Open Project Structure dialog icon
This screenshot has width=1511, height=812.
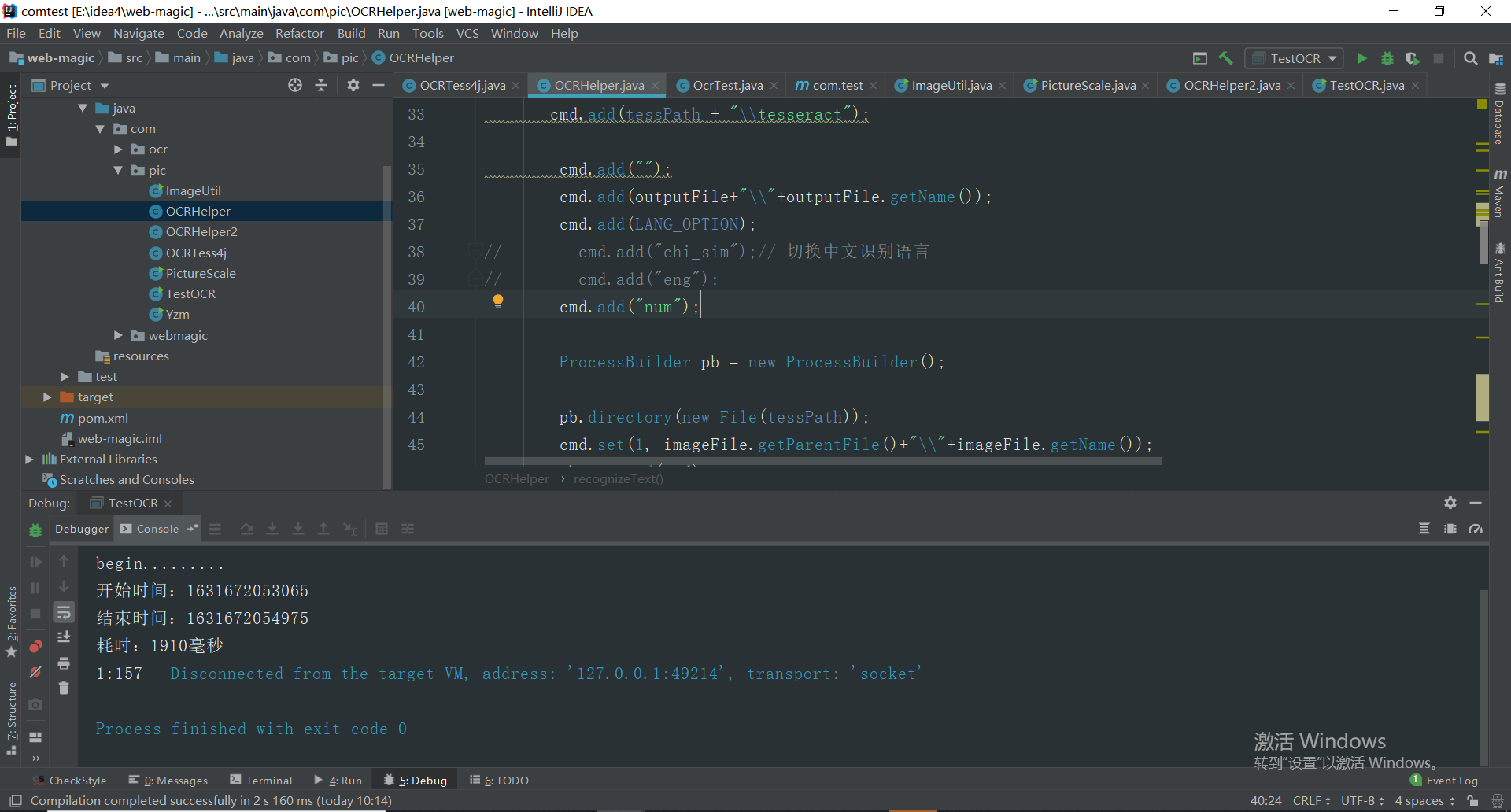tap(1496, 58)
